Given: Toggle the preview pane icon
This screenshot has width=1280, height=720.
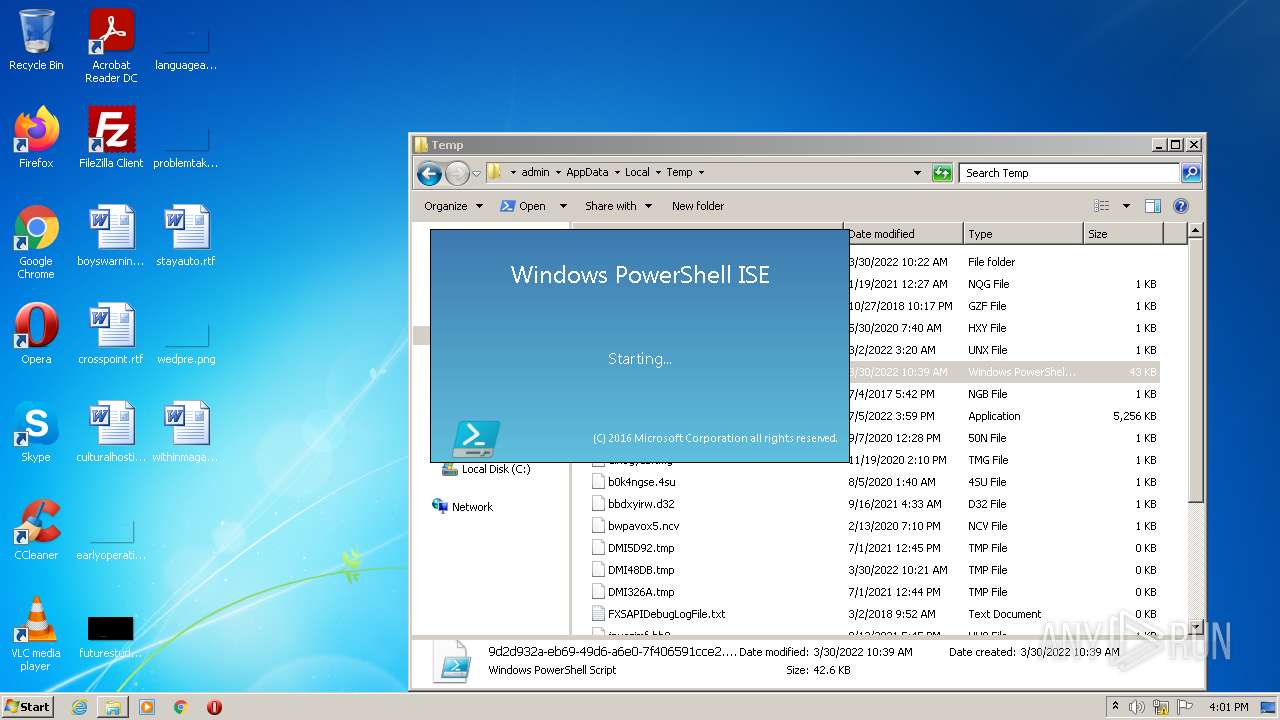Looking at the screenshot, I should tap(1152, 206).
